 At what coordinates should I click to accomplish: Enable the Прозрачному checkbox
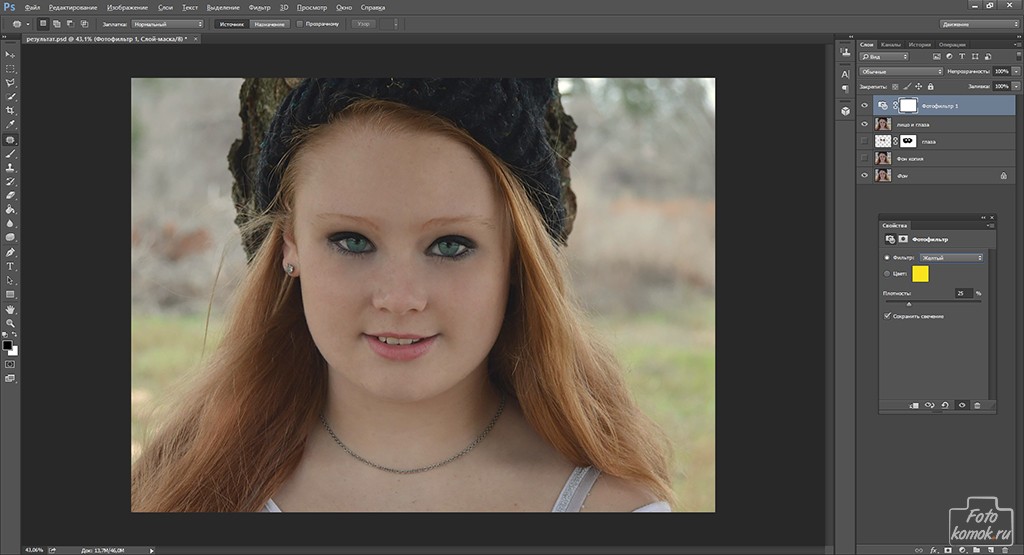tap(300, 24)
